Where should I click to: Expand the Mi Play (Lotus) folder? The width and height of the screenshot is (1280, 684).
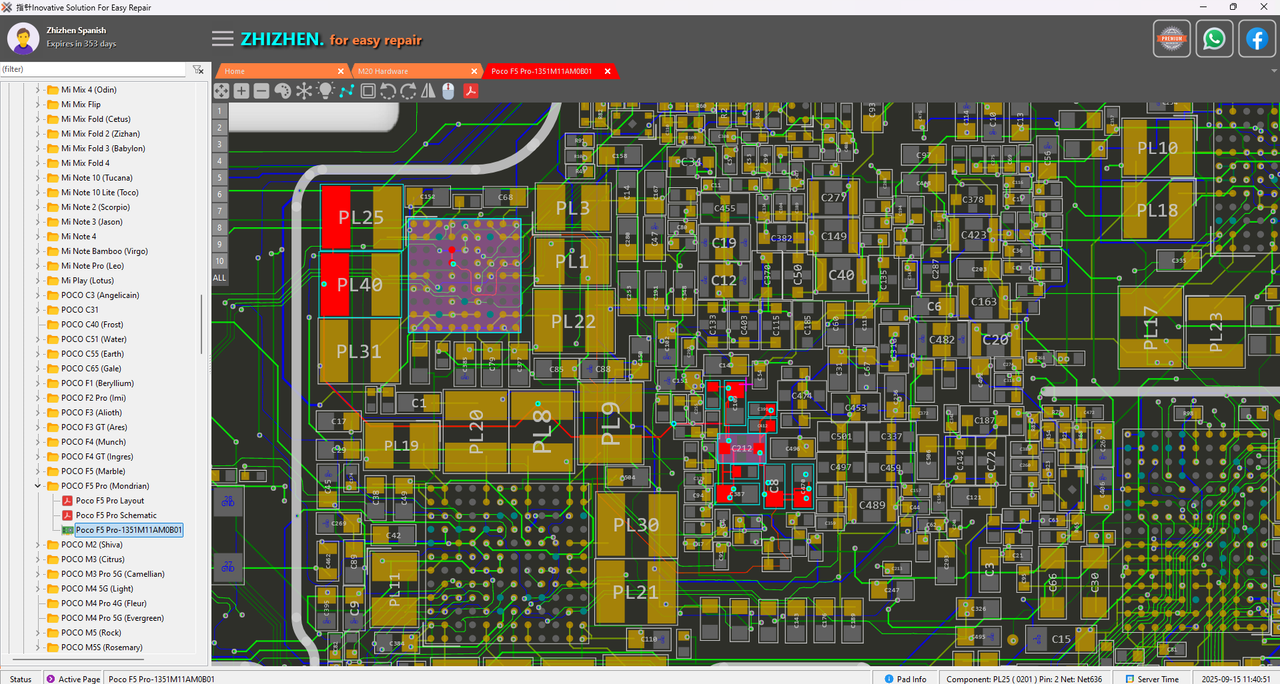point(38,281)
